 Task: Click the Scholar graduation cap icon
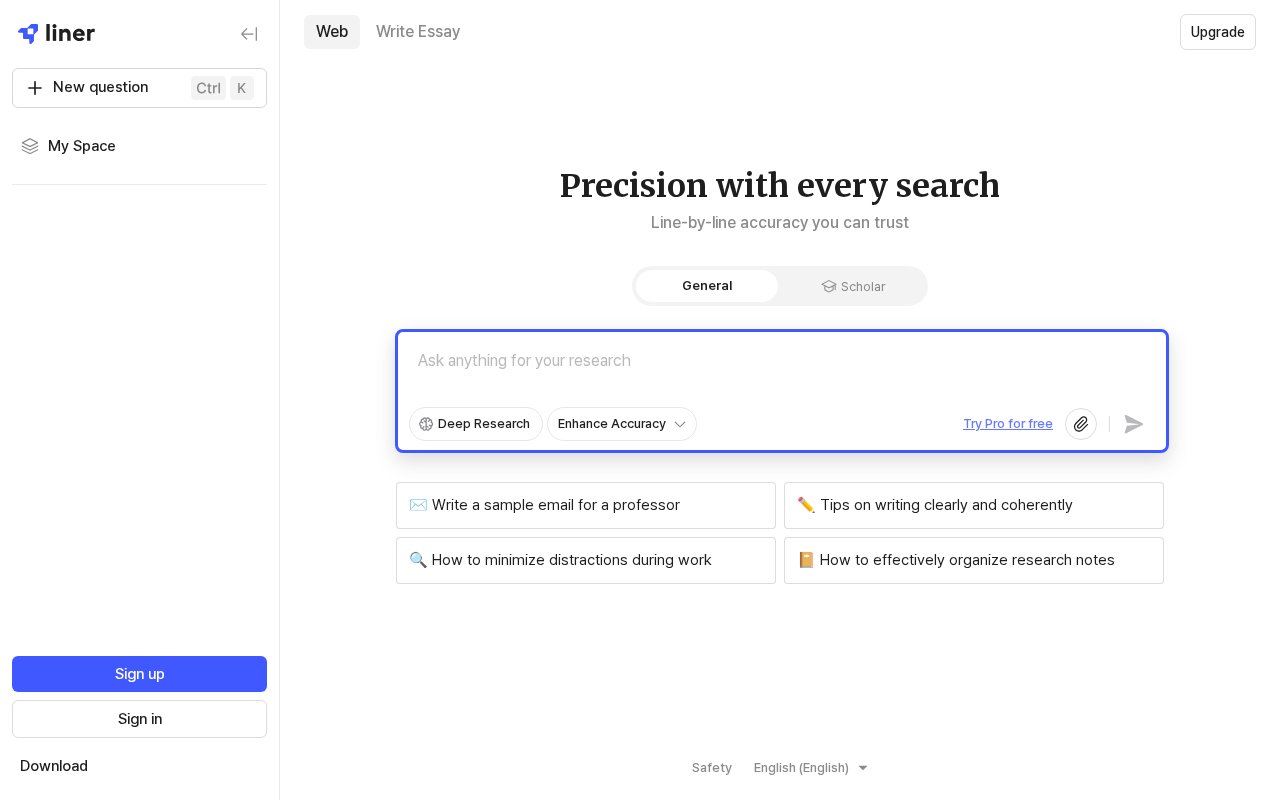828,287
